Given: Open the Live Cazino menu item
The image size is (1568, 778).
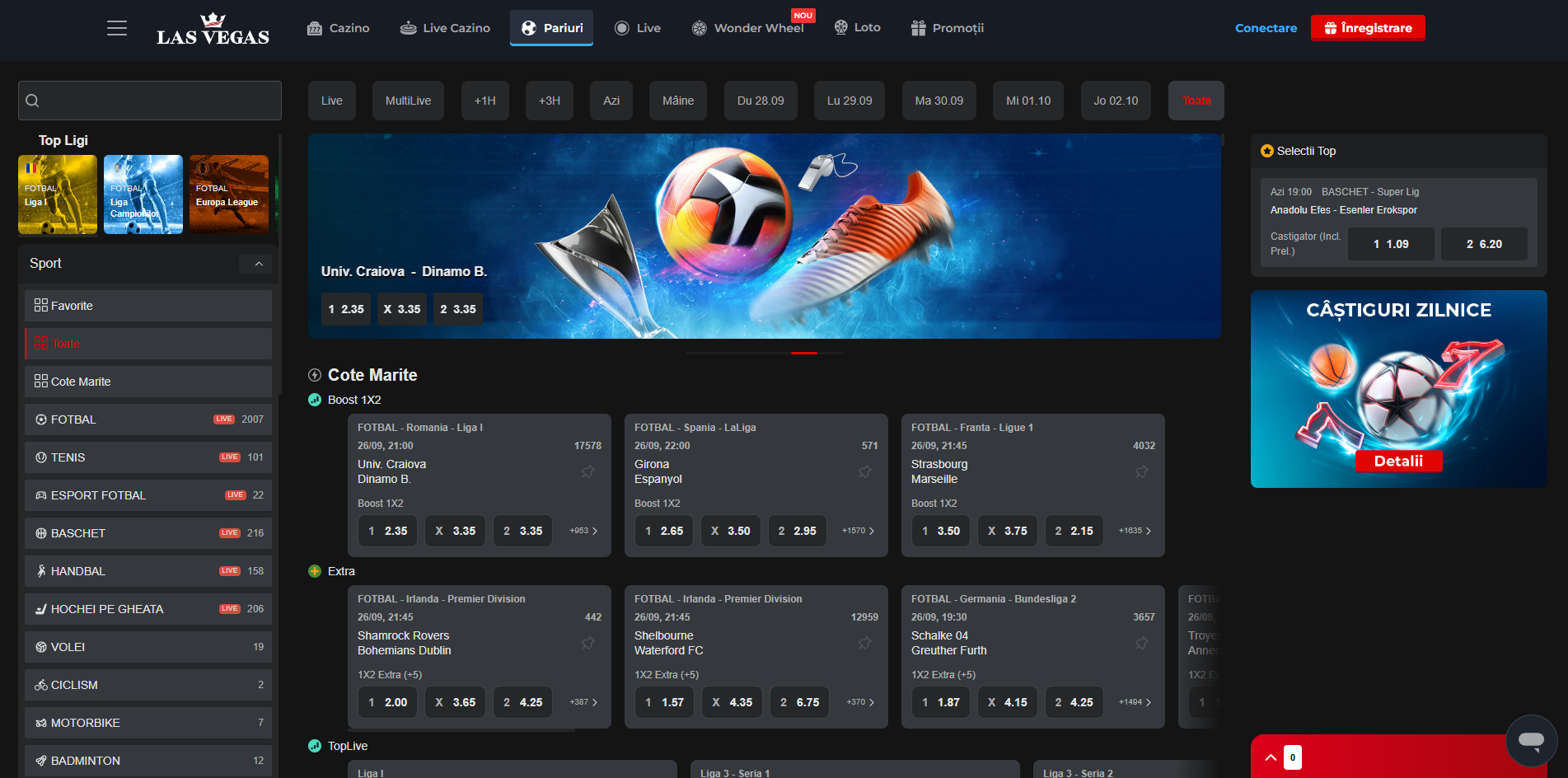Looking at the screenshot, I should pyautogui.click(x=445, y=28).
